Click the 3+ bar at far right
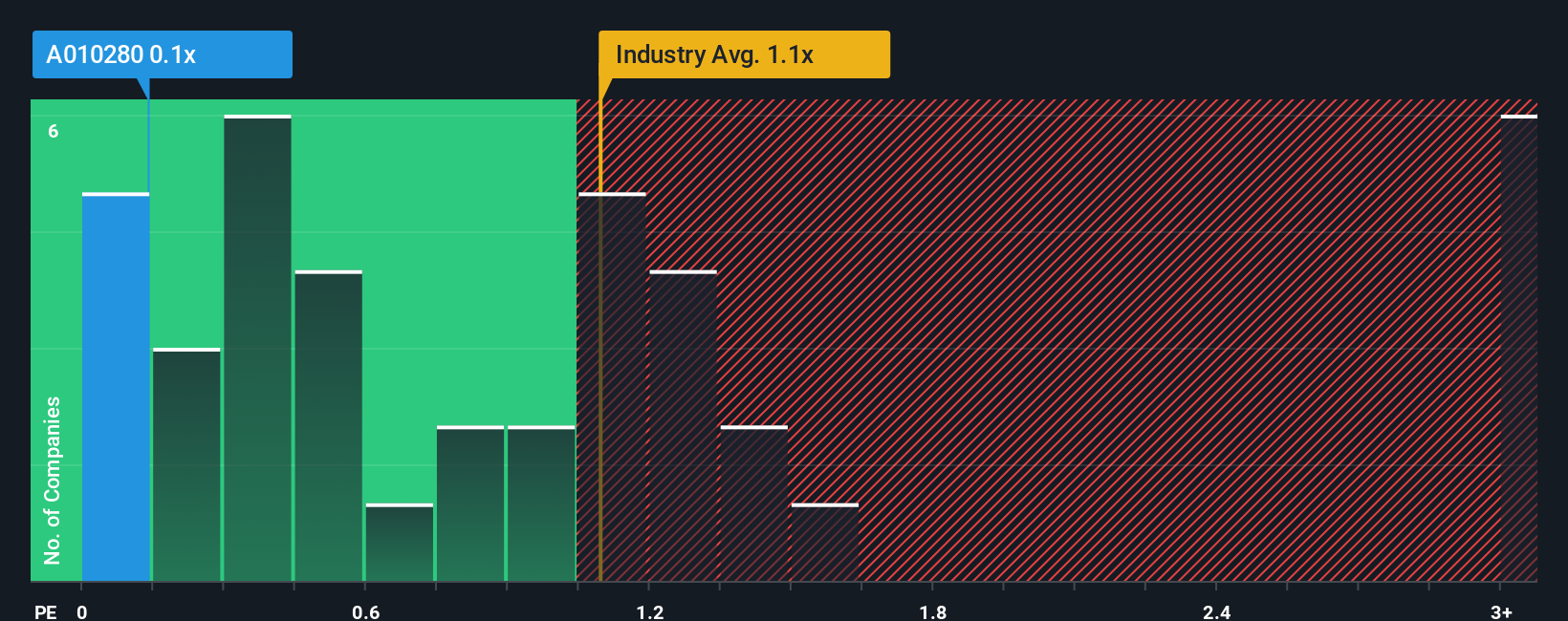This screenshot has width=1568, height=621. coord(1518,348)
